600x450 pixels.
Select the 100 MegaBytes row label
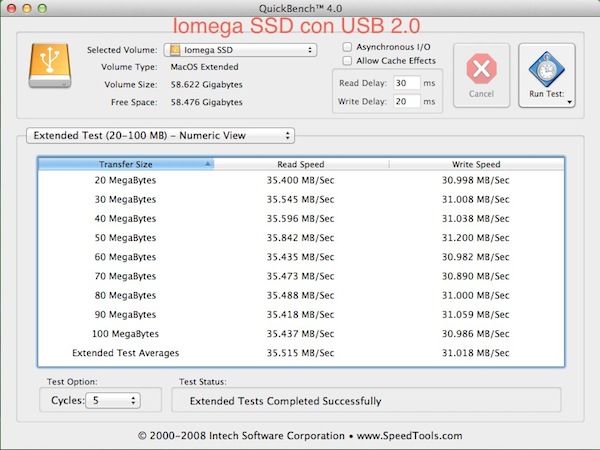click(126, 334)
